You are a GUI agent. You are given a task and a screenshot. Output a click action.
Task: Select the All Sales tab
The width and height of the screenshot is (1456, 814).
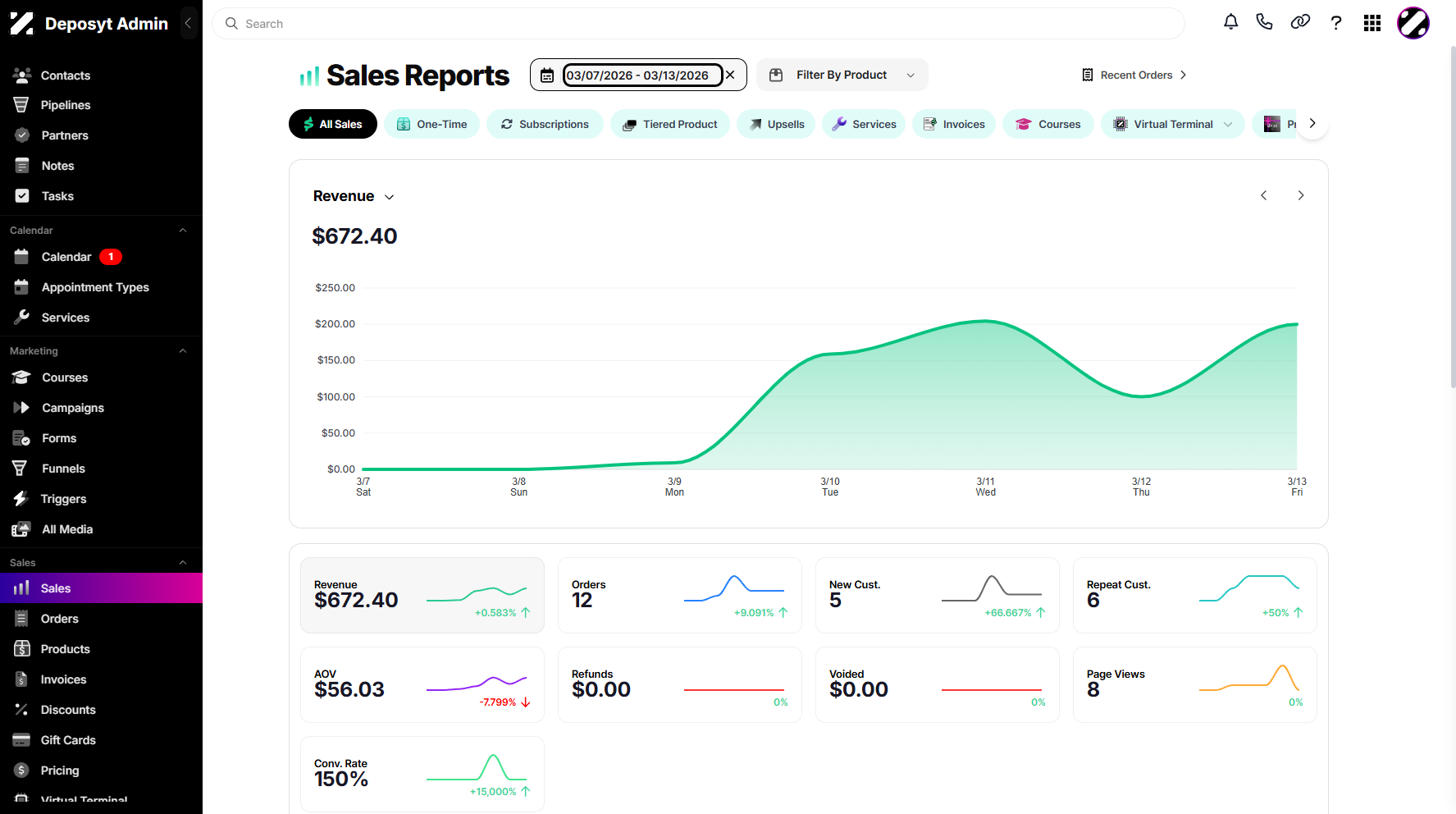333,124
